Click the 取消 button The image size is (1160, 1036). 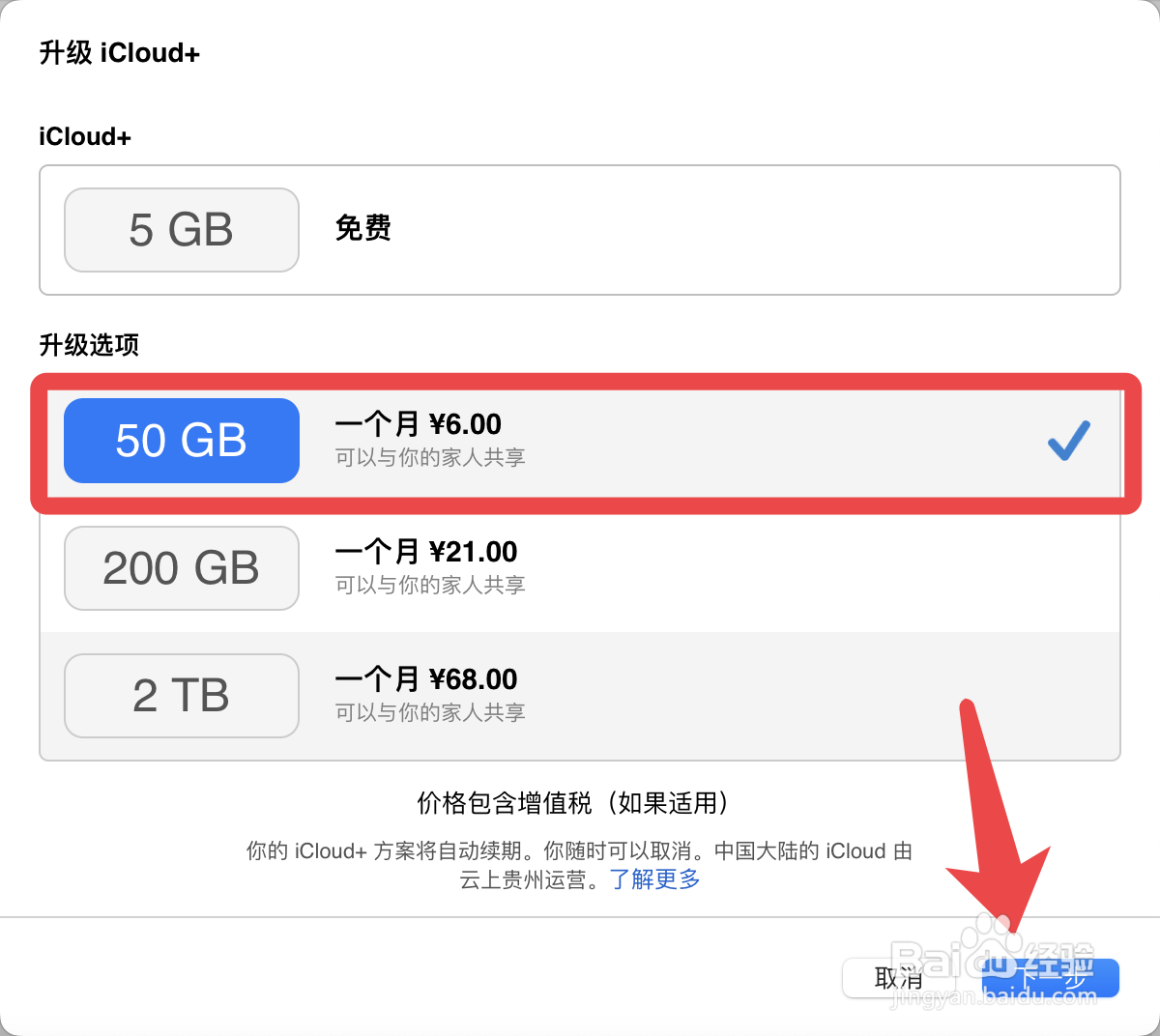tap(898, 978)
